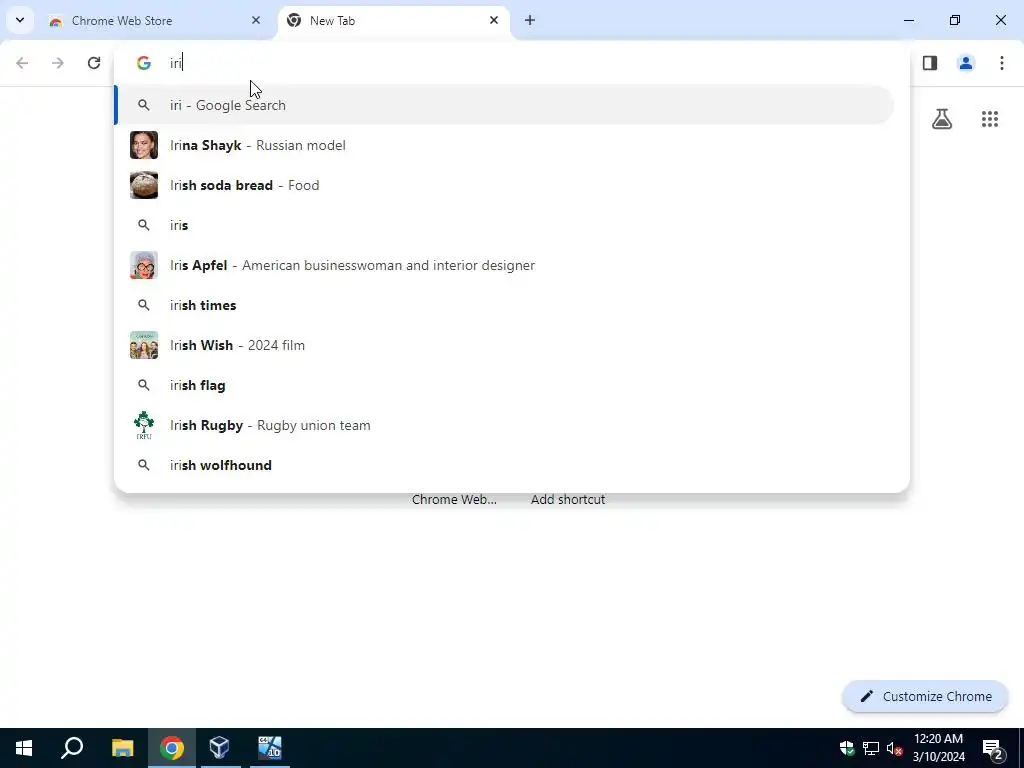Click the Irina Shayk thumbnail photo
The image size is (1024, 768).
144,145
